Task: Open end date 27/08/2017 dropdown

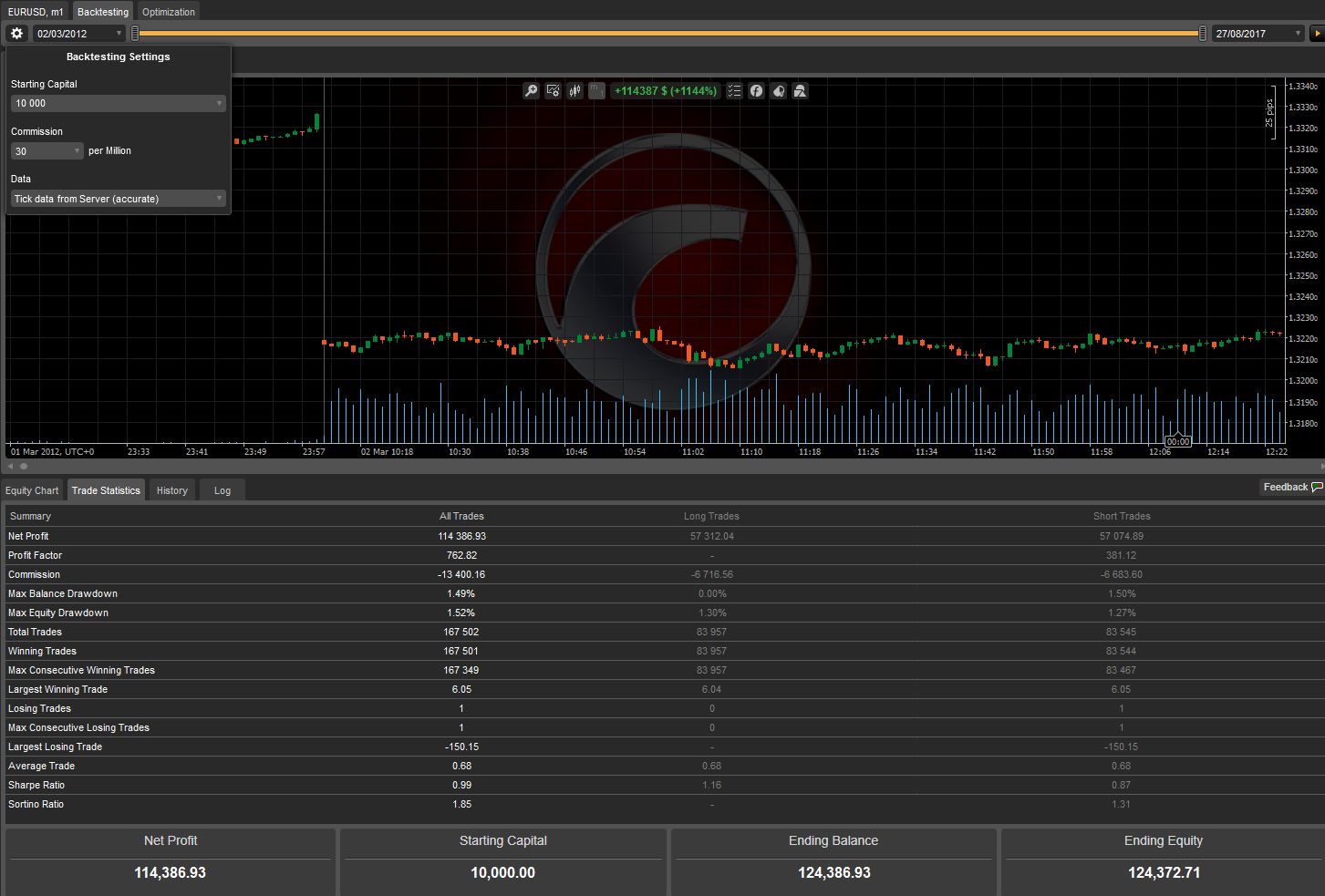Action: click(1258, 34)
